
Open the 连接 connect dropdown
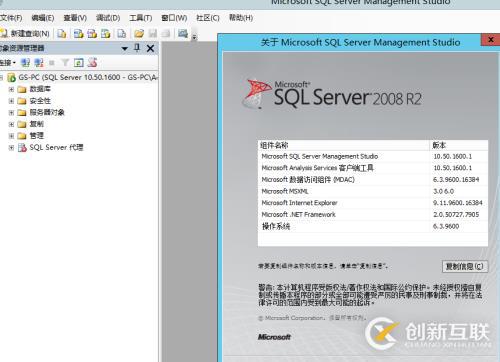pos(8,62)
